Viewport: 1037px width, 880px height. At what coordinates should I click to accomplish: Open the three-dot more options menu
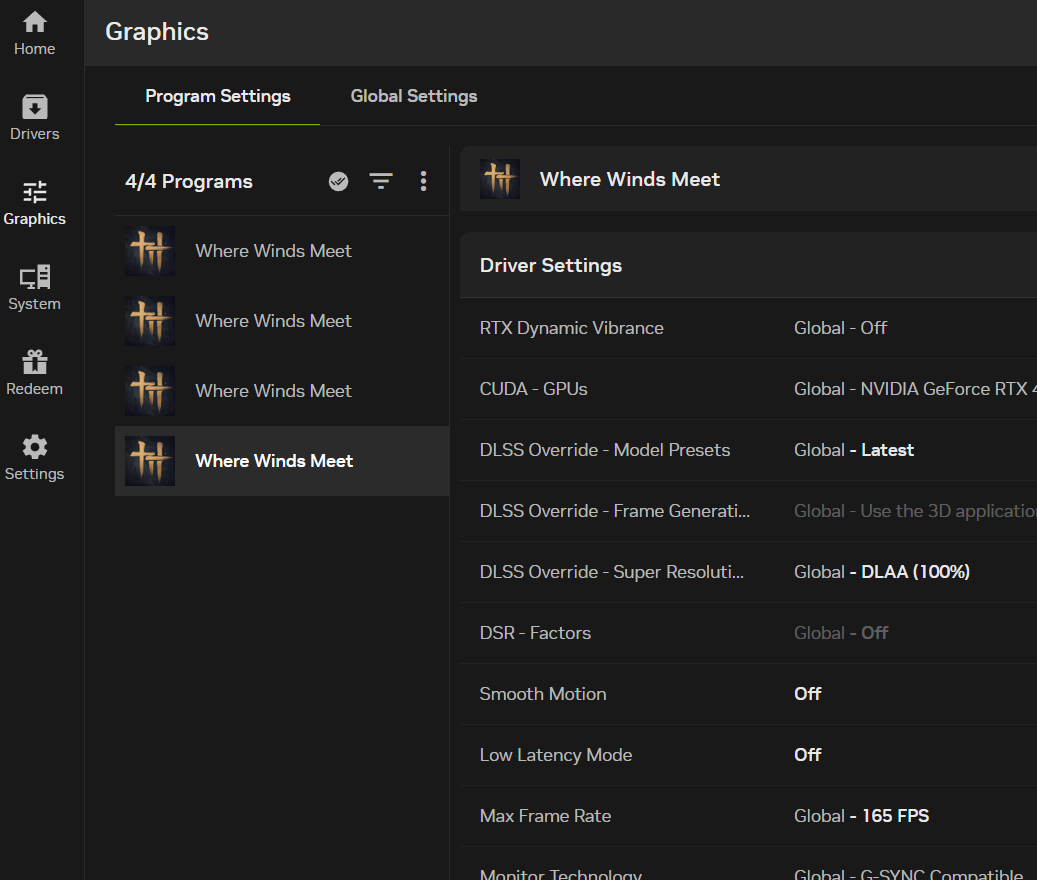point(423,181)
